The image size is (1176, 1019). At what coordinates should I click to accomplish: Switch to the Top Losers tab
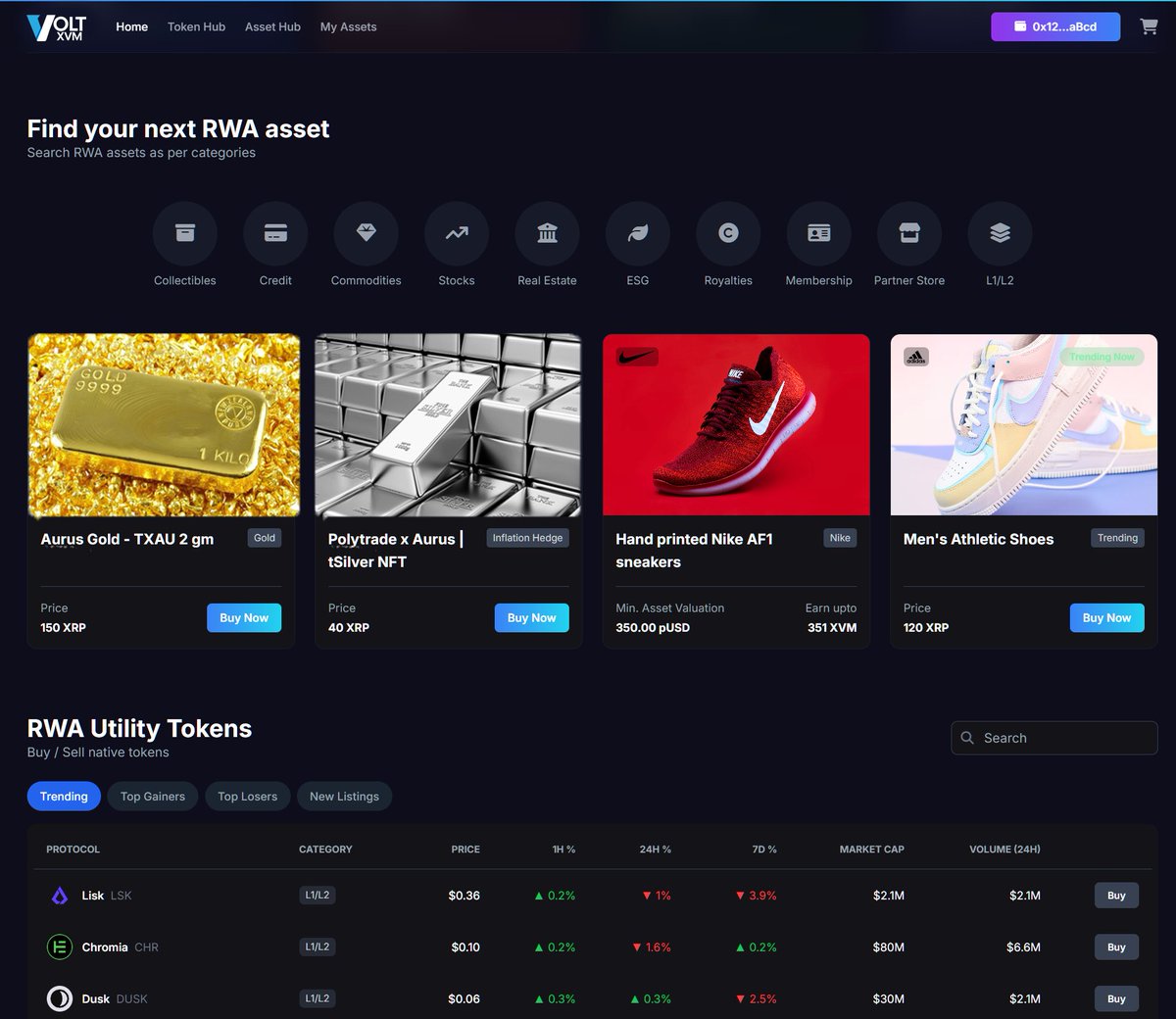(248, 797)
